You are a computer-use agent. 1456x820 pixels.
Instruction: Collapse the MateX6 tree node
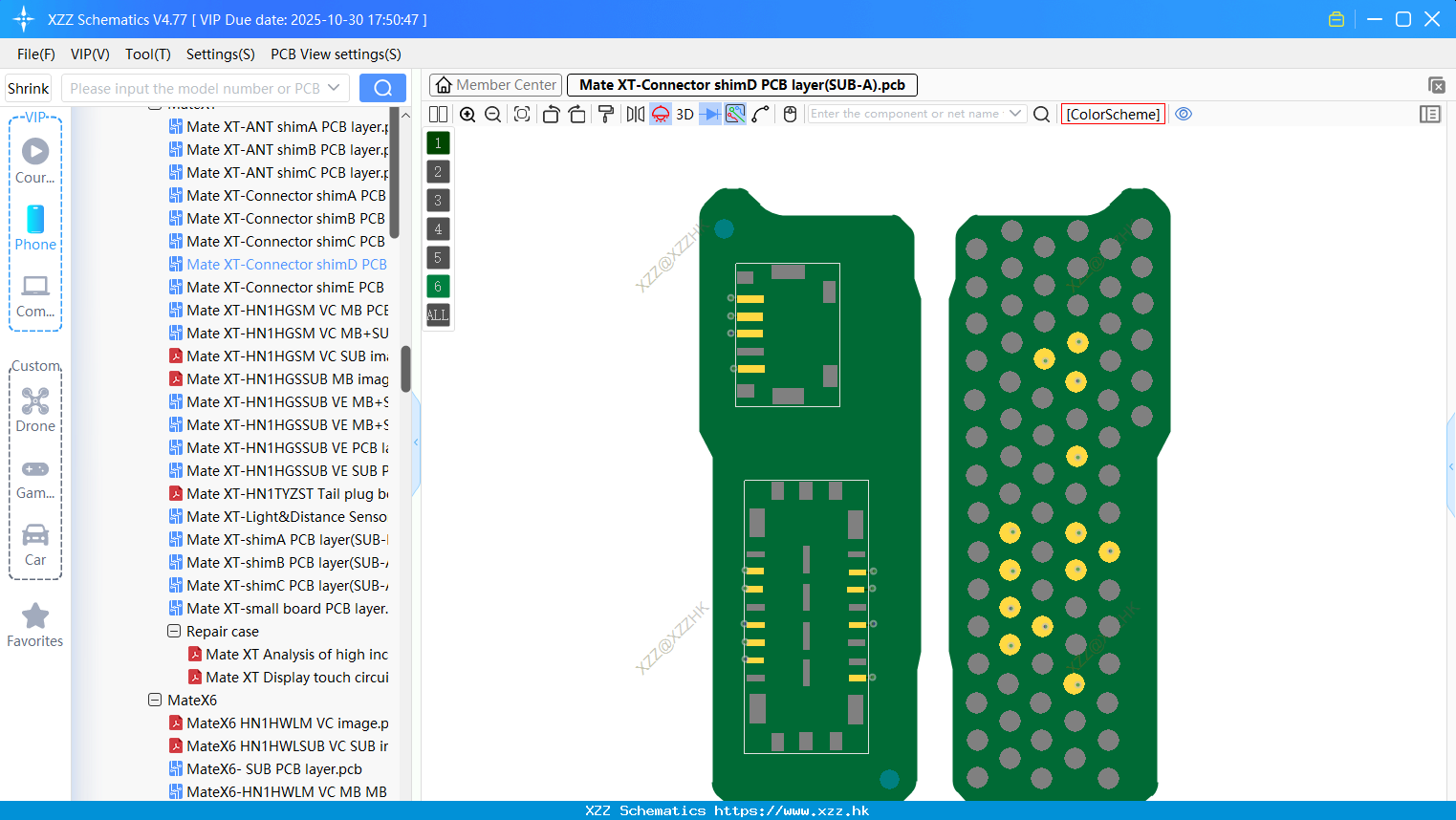(x=155, y=701)
